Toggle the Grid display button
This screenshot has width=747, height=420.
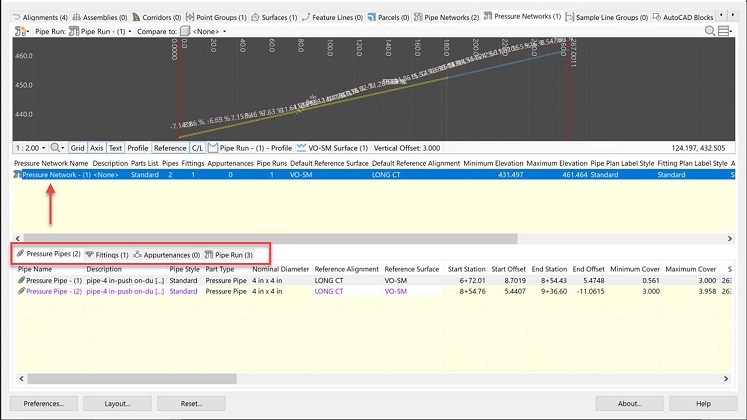[77, 148]
